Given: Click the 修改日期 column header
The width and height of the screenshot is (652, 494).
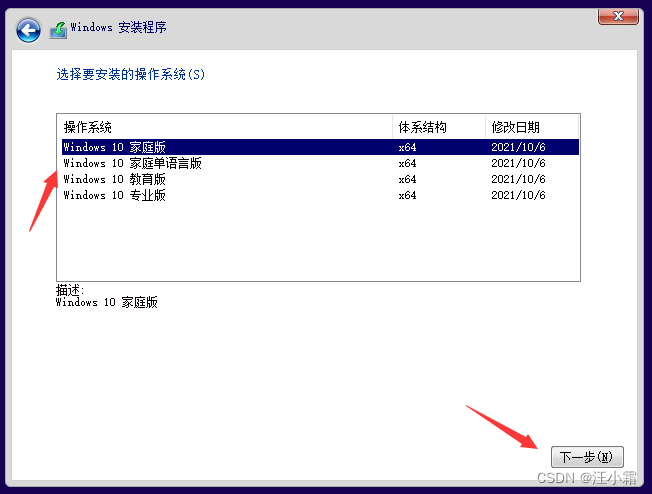Looking at the screenshot, I should click(x=532, y=127).
